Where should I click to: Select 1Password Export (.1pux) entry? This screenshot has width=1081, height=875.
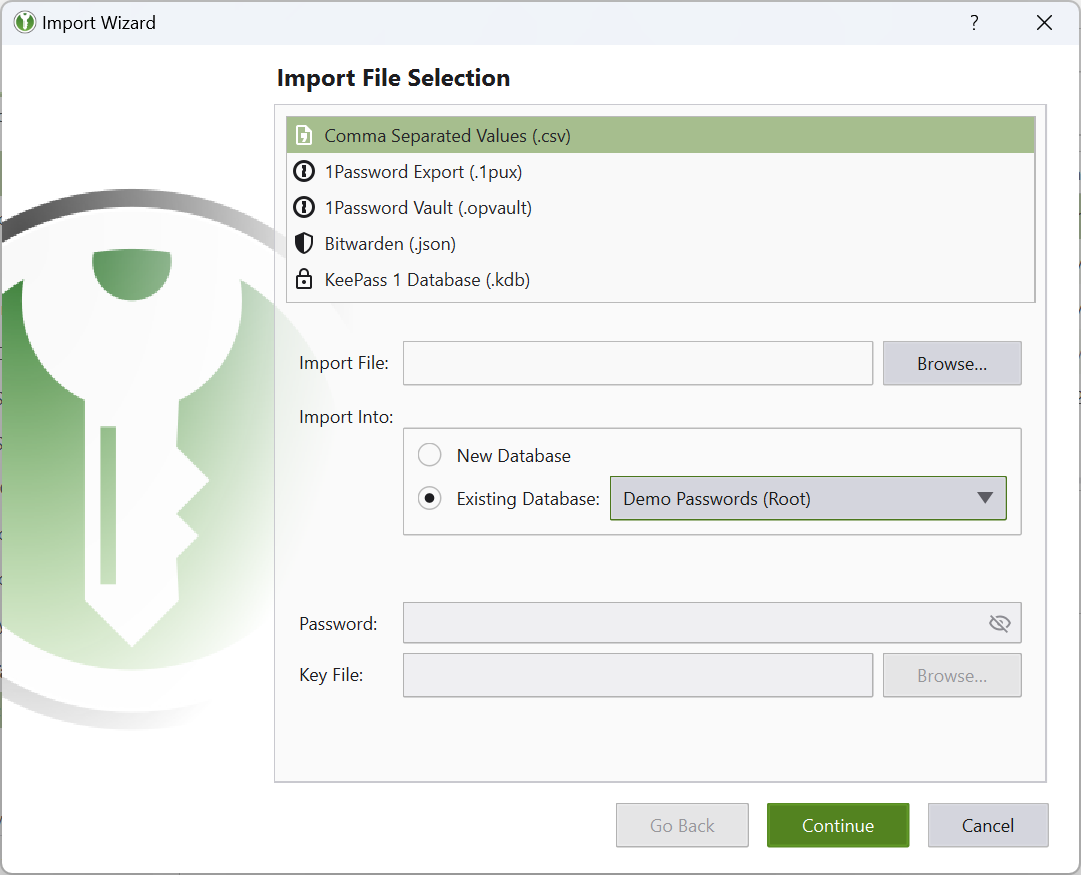[660, 171]
